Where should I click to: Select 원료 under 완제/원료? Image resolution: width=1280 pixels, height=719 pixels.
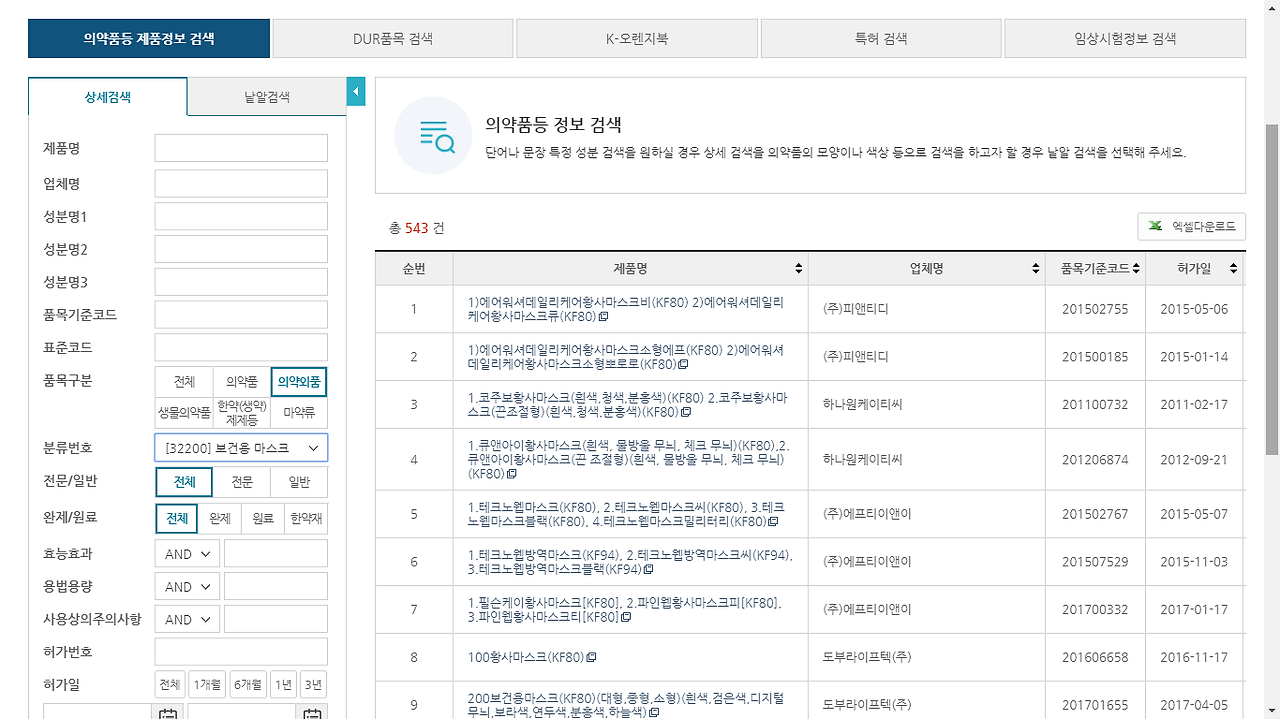pyautogui.click(x=263, y=519)
